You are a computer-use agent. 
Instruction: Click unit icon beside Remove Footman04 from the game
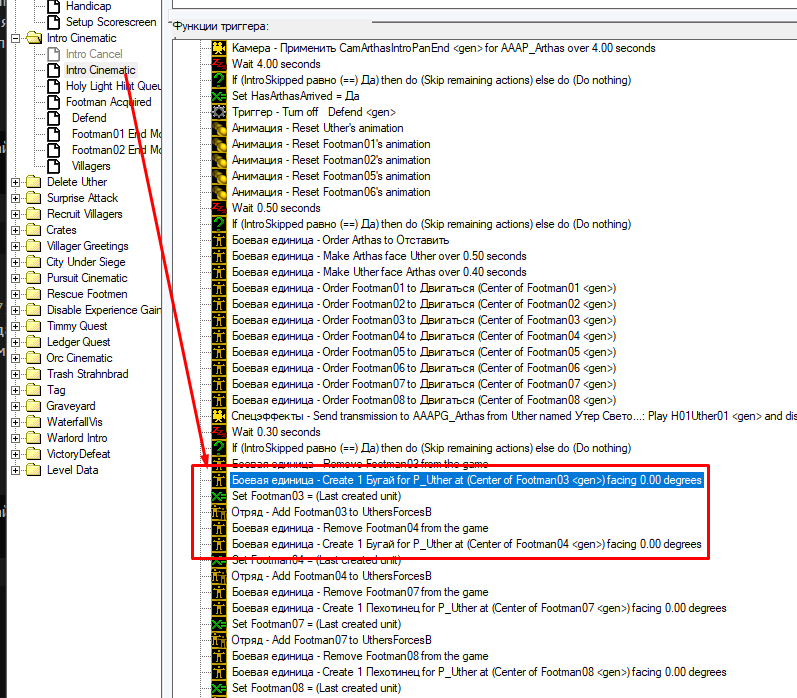click(219, 528)
